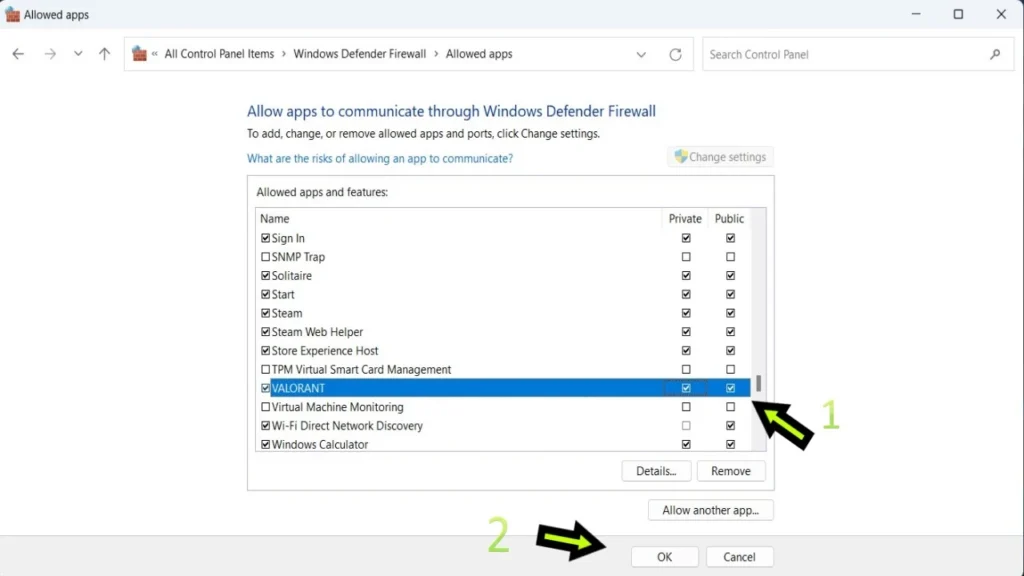Image resolution: width=1024 pixels, height=576 pixels.
Task: Click Allow another app button
Action: click(x=711, y=511)
